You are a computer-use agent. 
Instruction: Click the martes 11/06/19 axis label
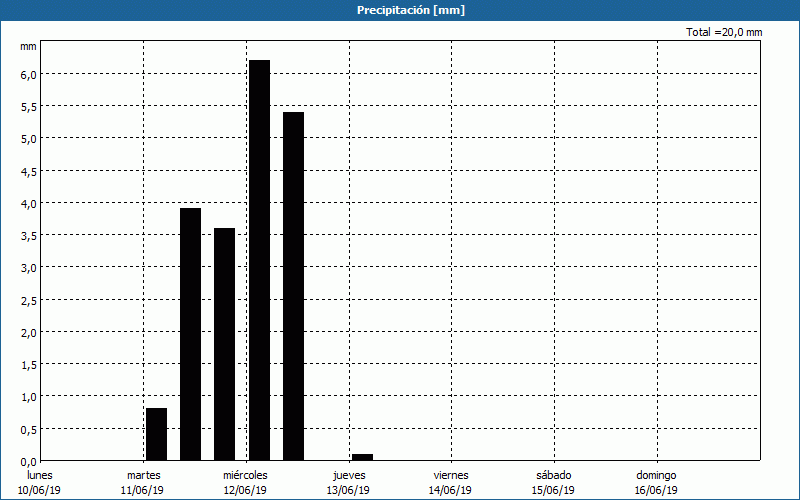tap(143, 483)
